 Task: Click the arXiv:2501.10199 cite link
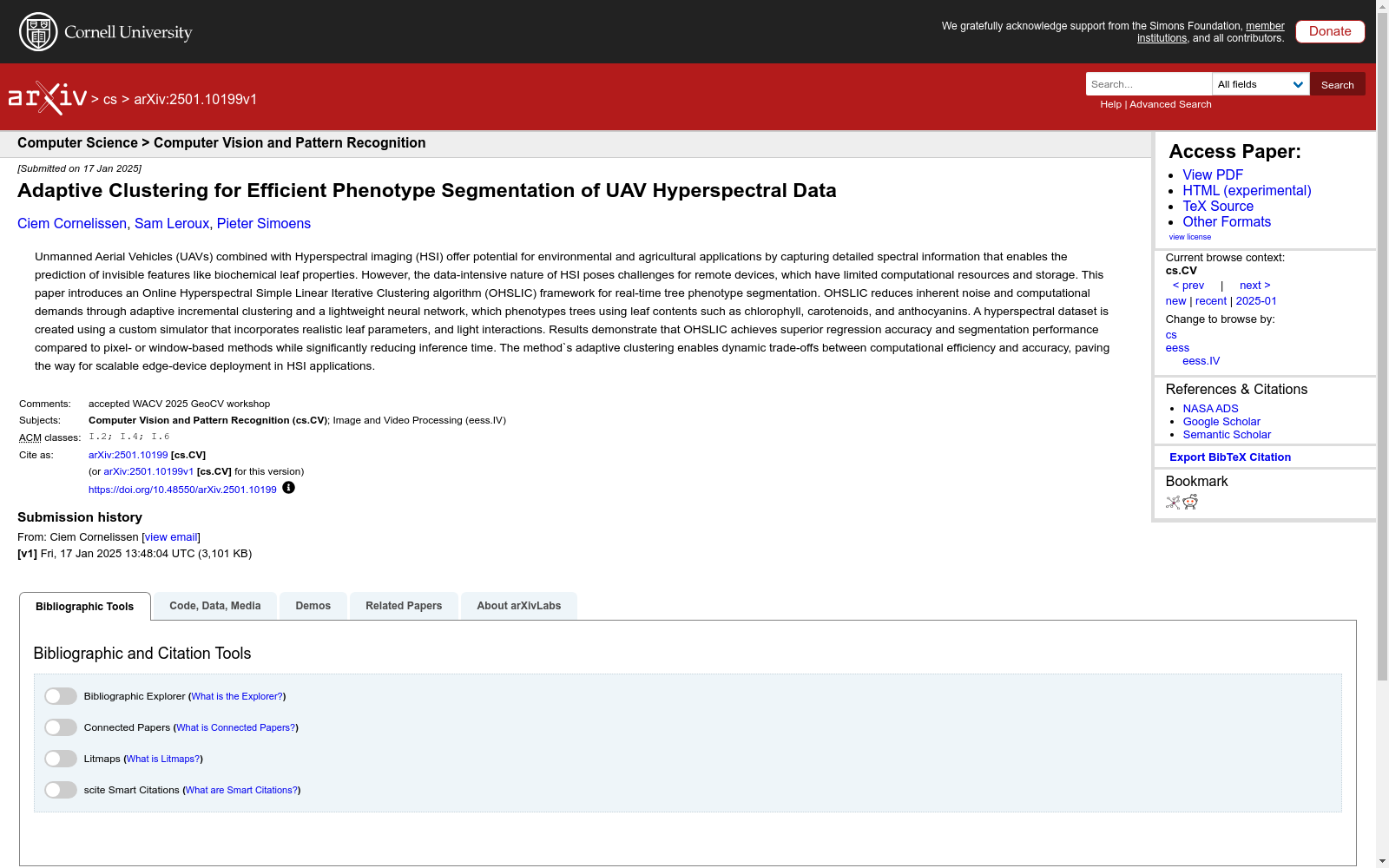coord(128,455)
